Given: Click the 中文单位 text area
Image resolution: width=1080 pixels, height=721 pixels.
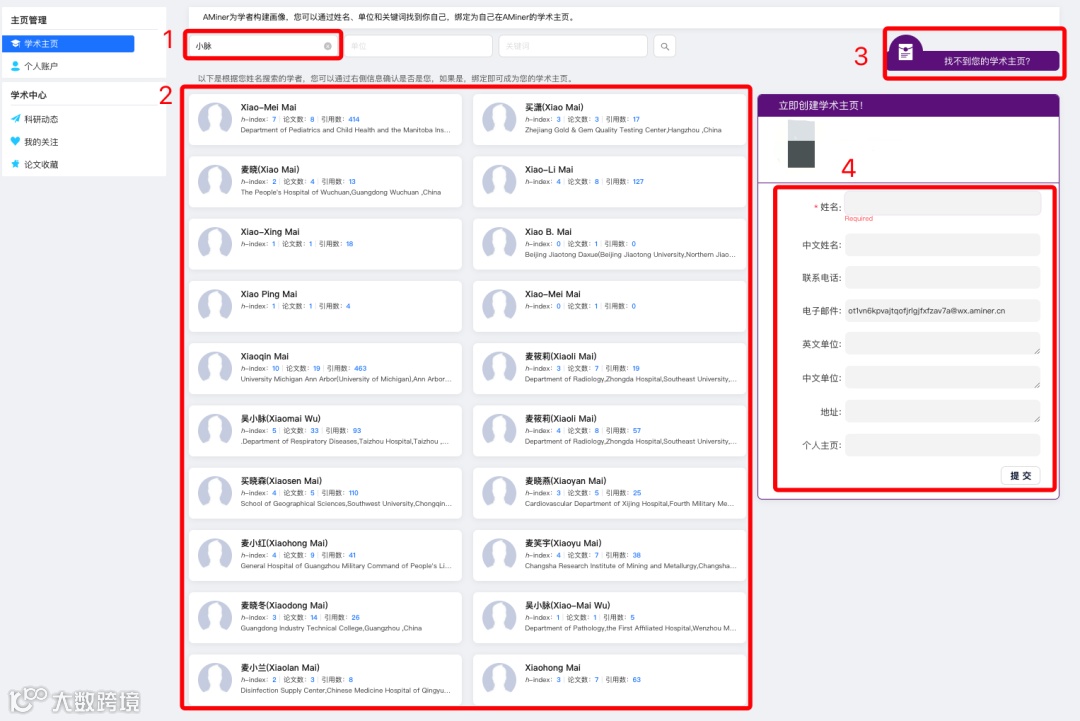Looking at the screenshot, I should [x=942, y=377].
